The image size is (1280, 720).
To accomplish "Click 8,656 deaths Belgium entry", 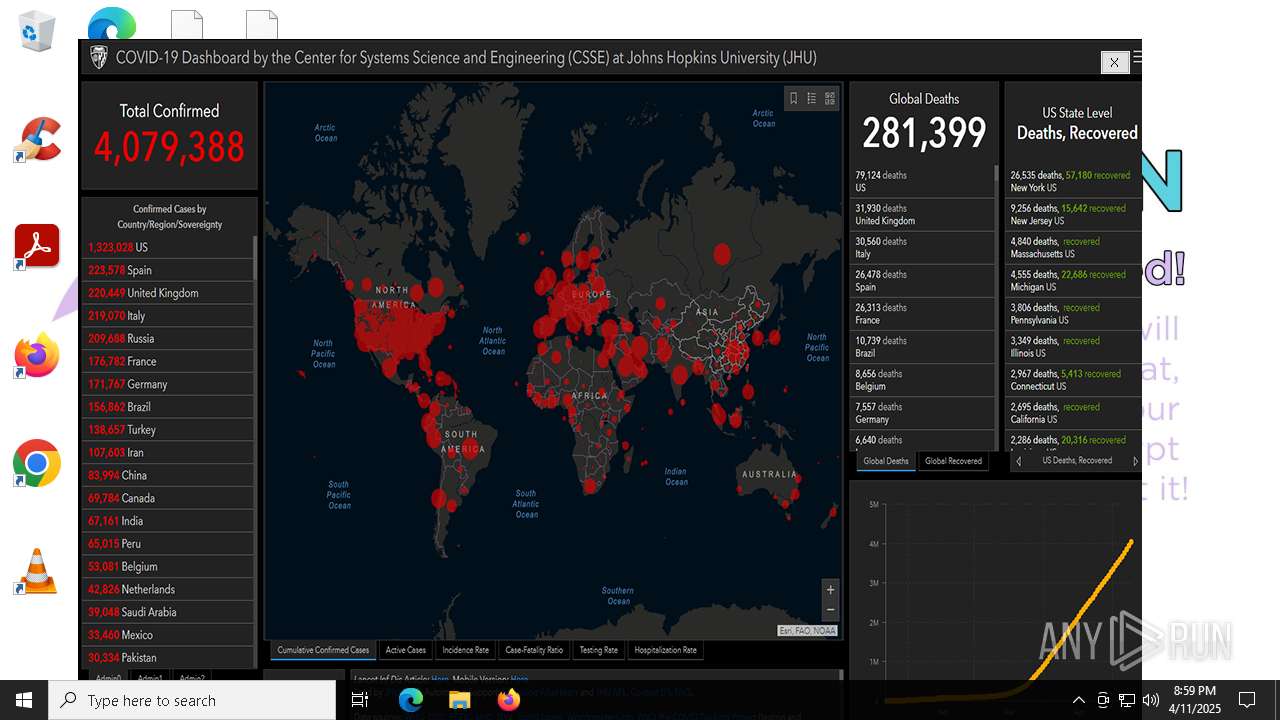I will 921,380.
